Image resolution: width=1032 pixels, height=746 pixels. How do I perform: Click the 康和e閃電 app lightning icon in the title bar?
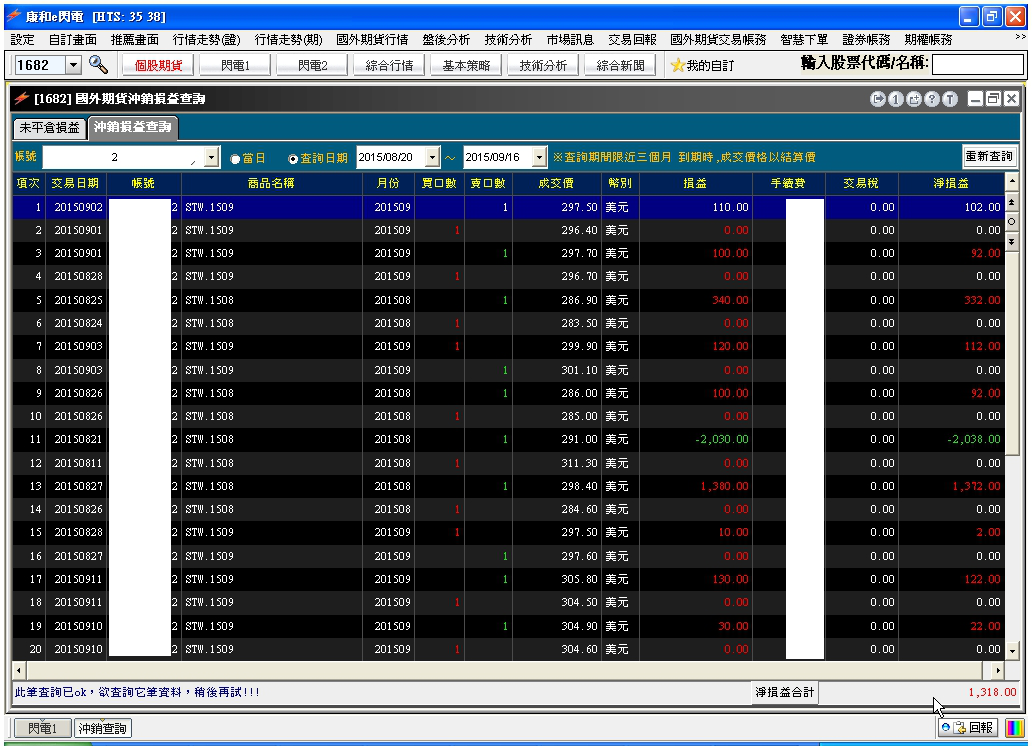tap(14, 16)
